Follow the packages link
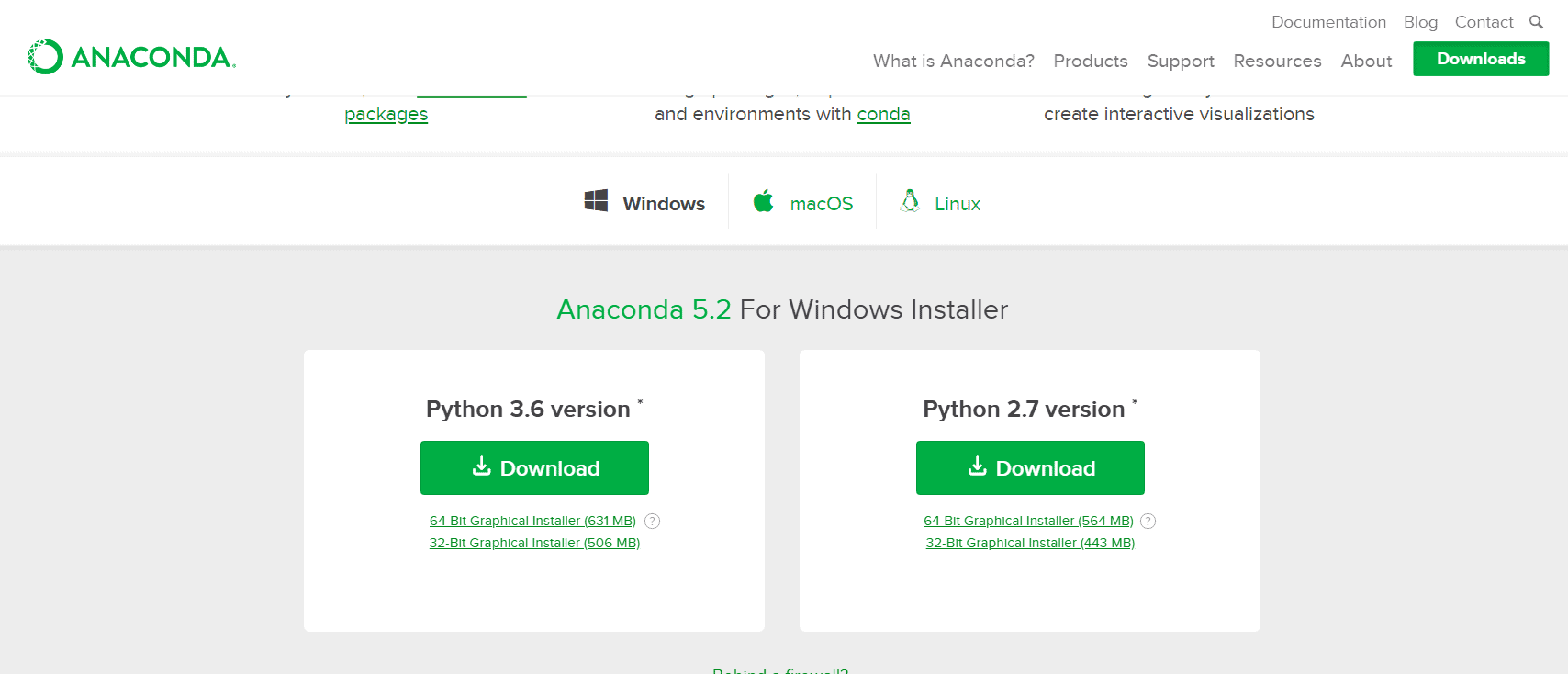 coord(386,114)
